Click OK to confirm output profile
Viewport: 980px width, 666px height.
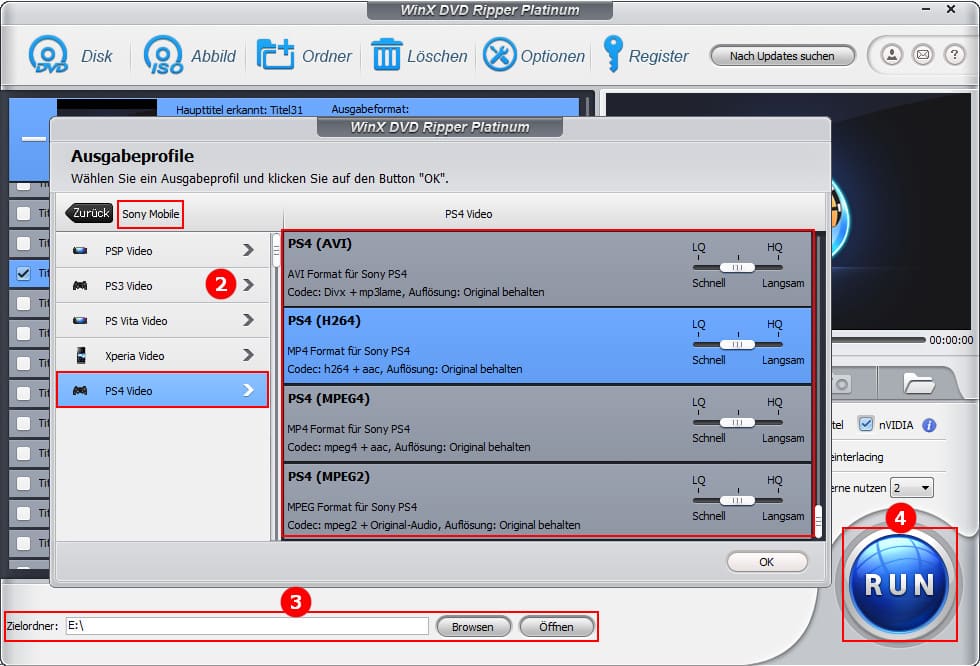(x=766, y=562)
